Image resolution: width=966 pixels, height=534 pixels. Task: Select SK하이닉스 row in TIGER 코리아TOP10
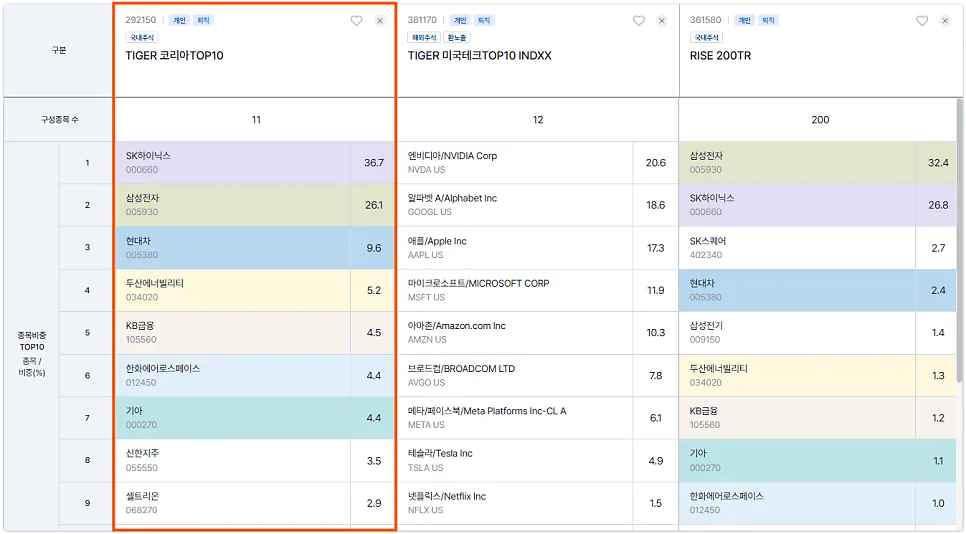click(254, 163)
